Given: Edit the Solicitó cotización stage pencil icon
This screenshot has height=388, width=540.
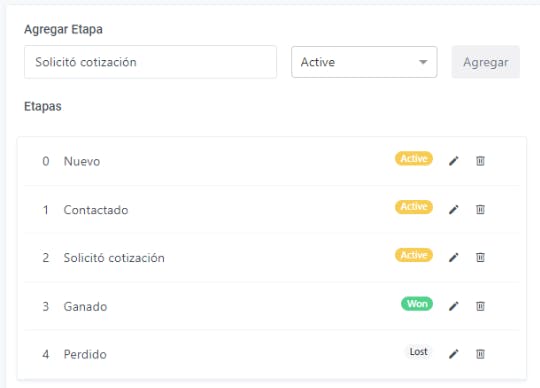Looking at the screenshot, I should click(454, 257).
